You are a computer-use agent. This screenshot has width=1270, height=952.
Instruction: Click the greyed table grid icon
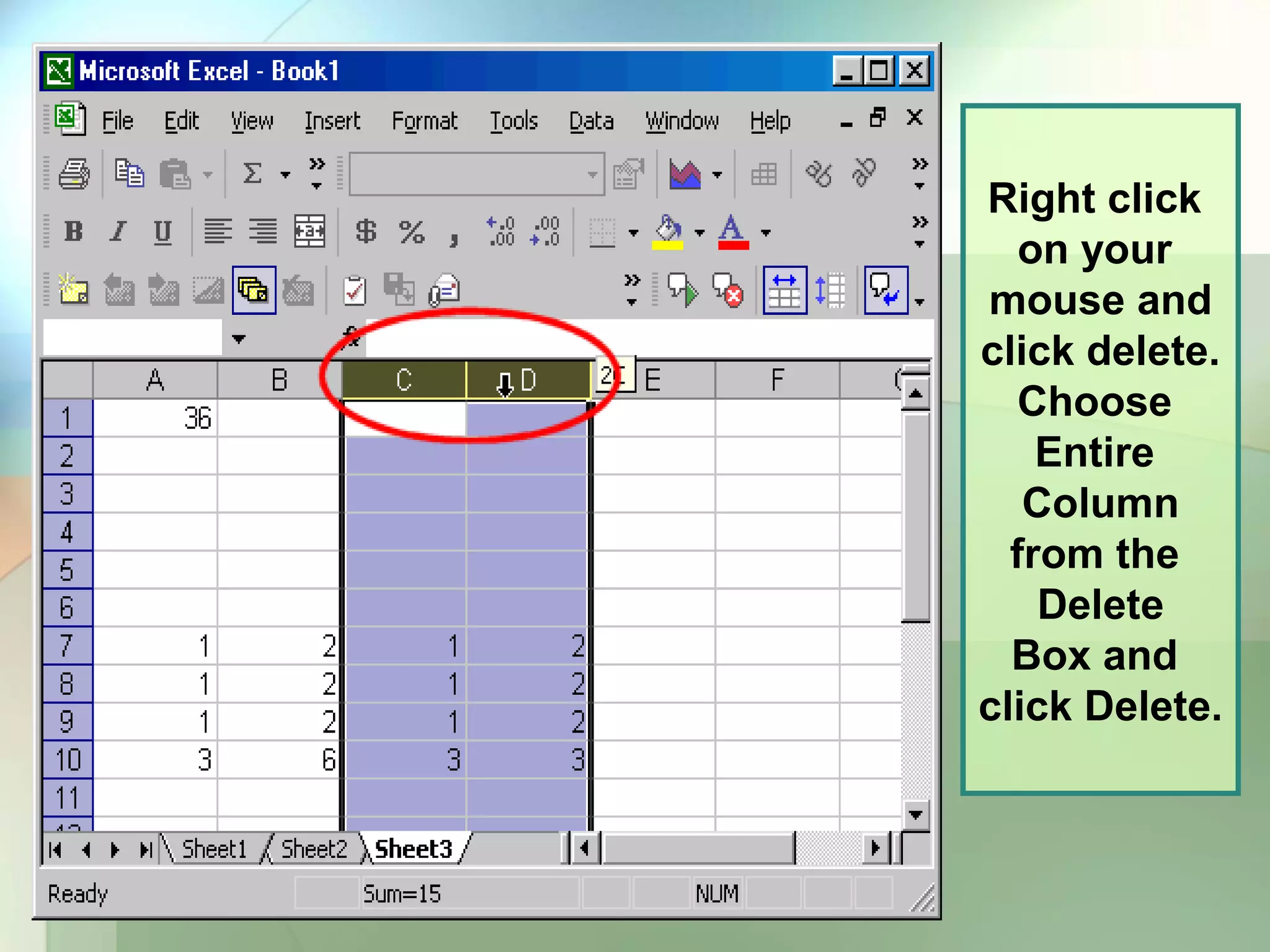point(764,174)
